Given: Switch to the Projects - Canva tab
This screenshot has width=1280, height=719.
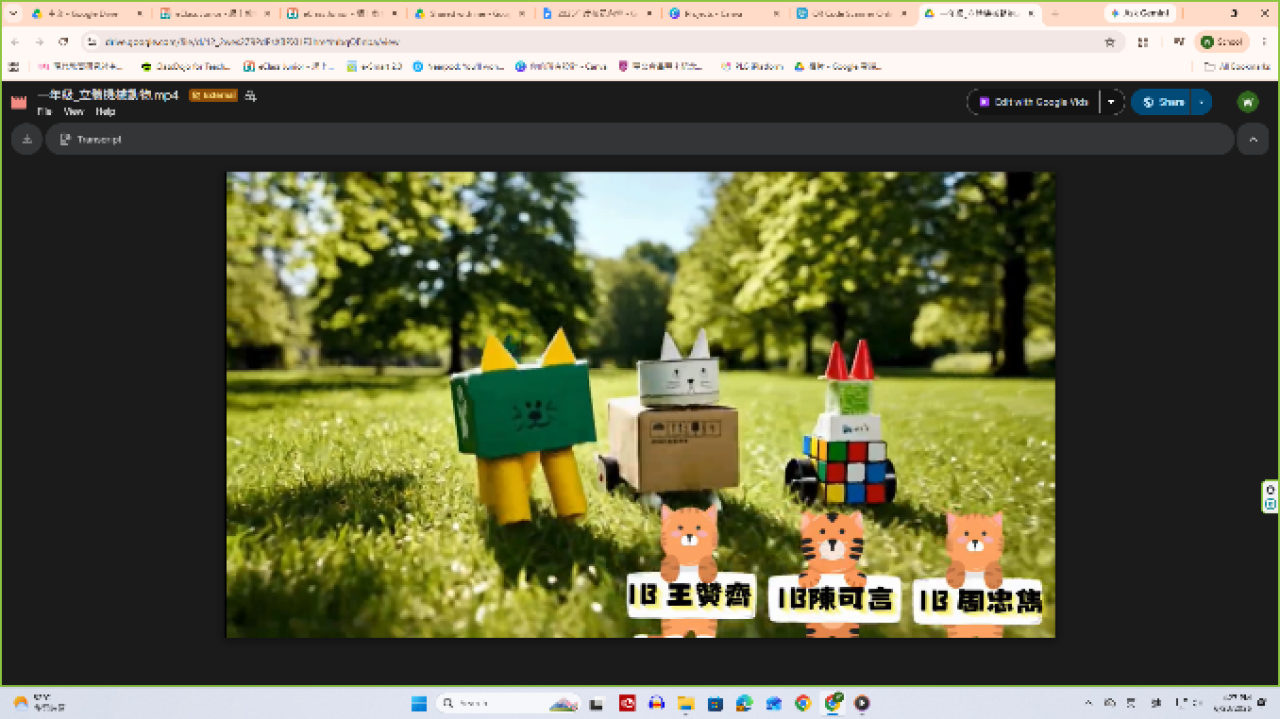Looking at the screenshot, I should point(725,14).
